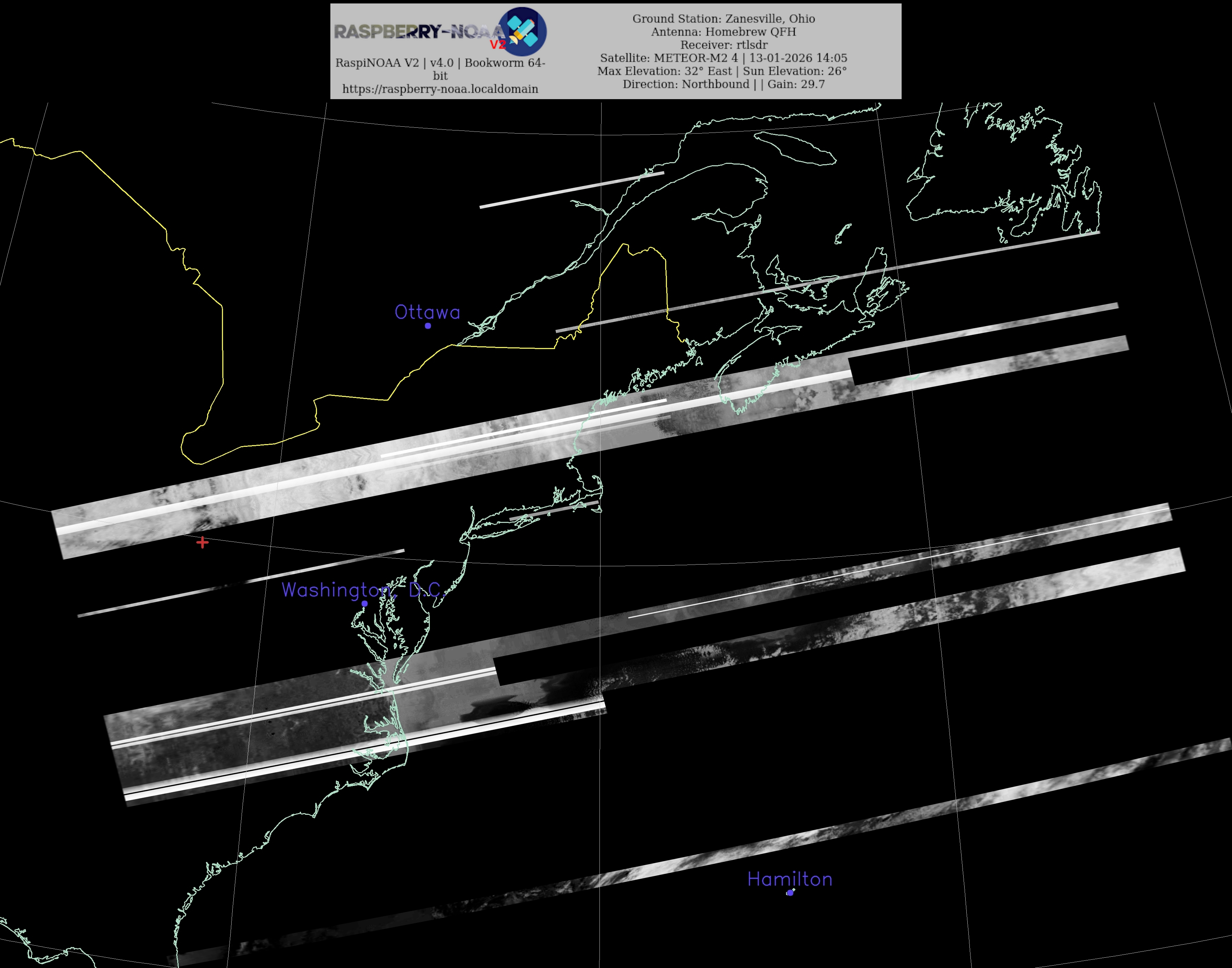Click the Ottawa city dot marker
Viewport: 1232px width, 968px height.
click(428, 326)
